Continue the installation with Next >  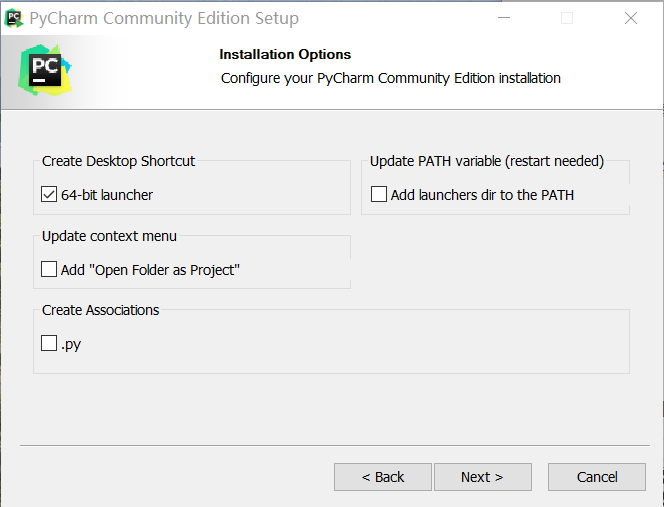(x=483, y=477)
